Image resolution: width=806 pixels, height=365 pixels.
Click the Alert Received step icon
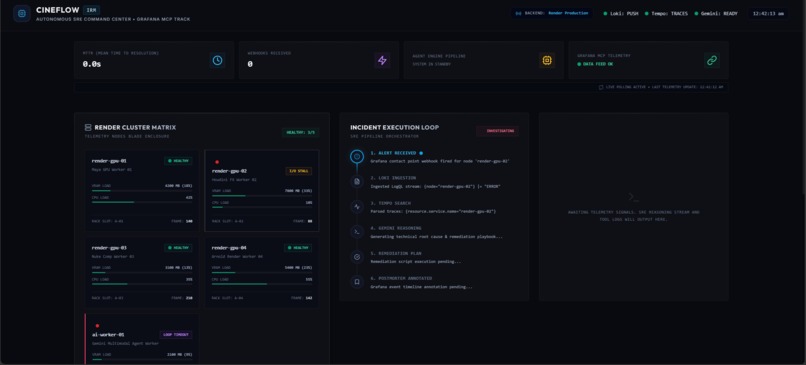click(357, 156)
